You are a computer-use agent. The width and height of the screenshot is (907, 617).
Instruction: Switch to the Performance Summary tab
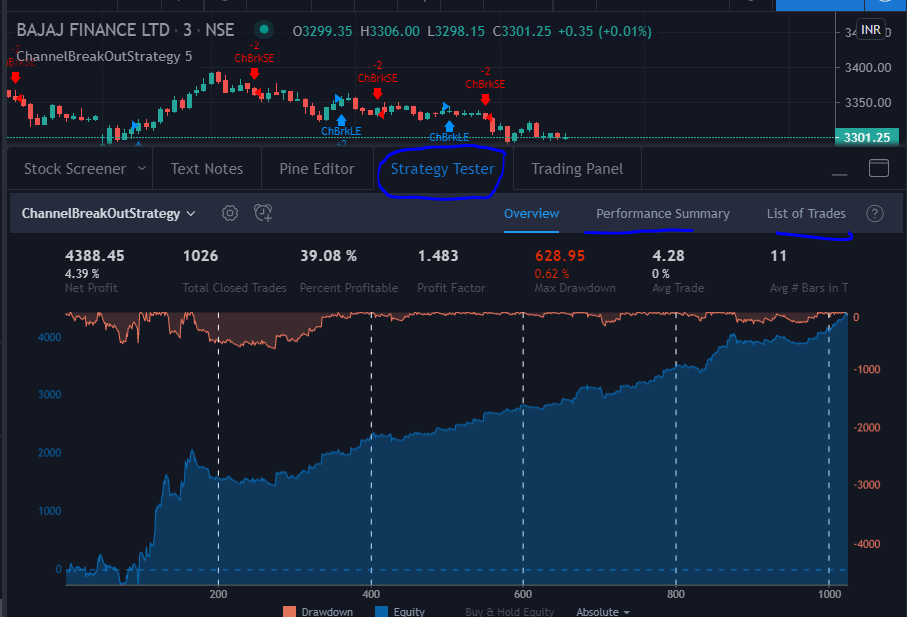662,213
